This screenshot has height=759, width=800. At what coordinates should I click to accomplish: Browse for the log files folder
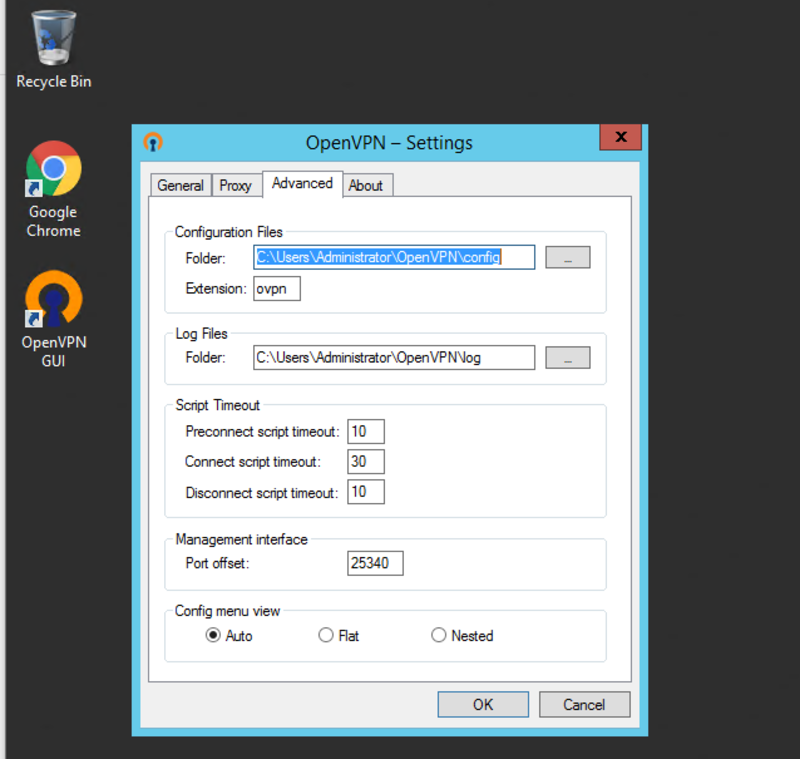pos(567,358)
